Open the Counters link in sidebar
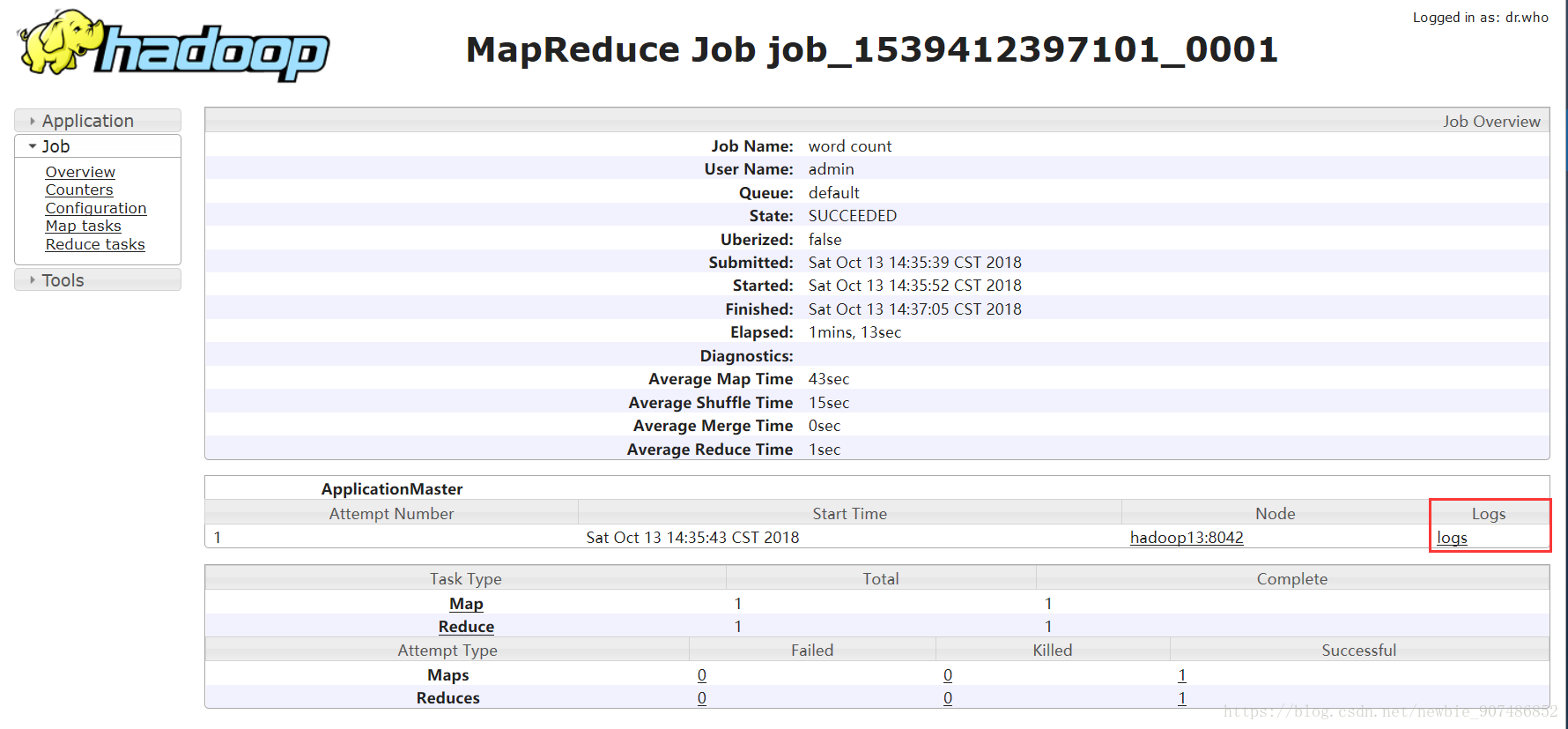1568x729 pixels. coord(79,190)
